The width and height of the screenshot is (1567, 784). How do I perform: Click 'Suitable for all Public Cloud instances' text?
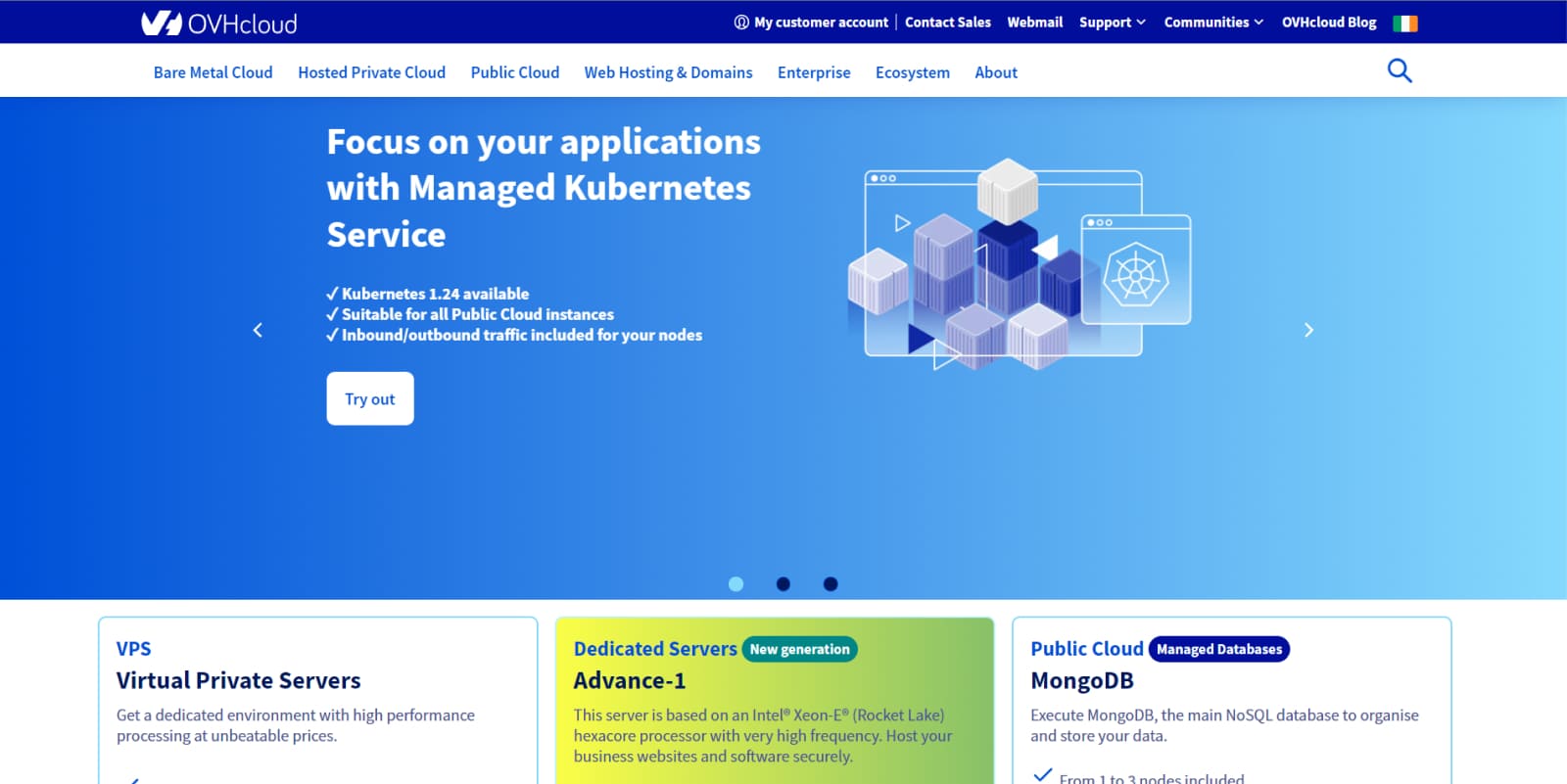point(478,314)
